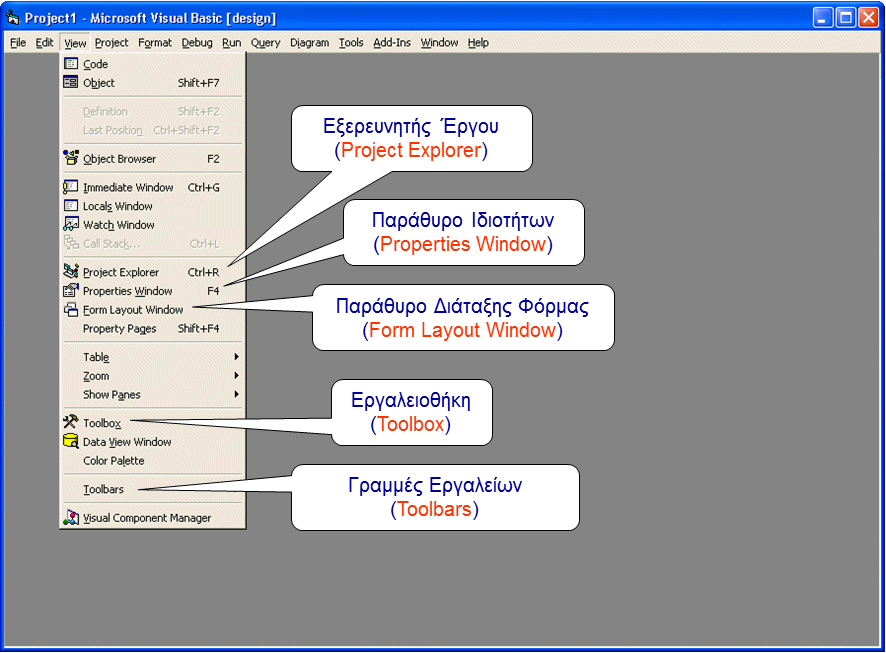Image resolution: width=886 pixels, height=653 pixels.
Task: Choose Immediate Window Ctrl+G entry
Action: click(153, 187)
